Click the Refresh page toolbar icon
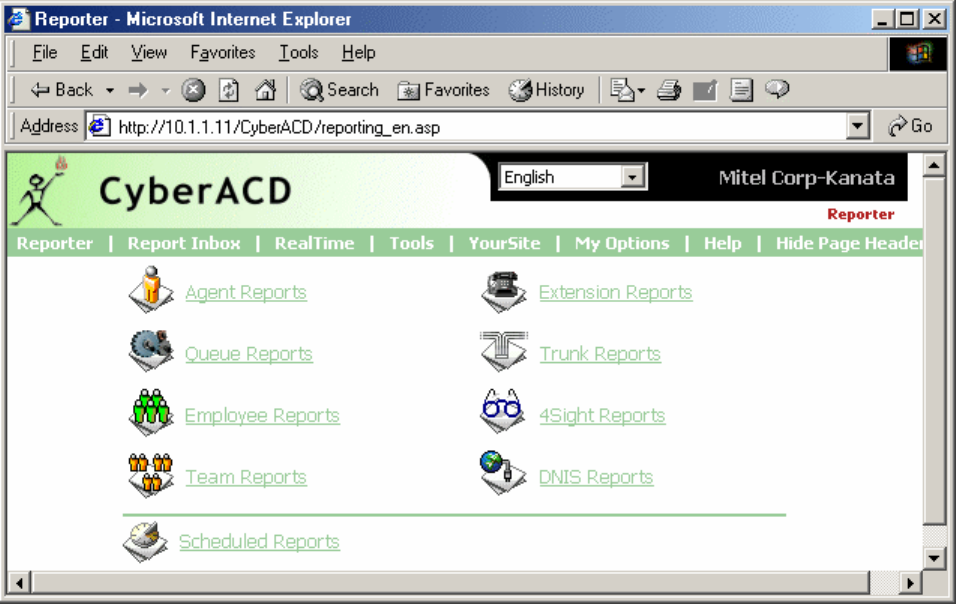956x604 pixels. tap(229, 90)
